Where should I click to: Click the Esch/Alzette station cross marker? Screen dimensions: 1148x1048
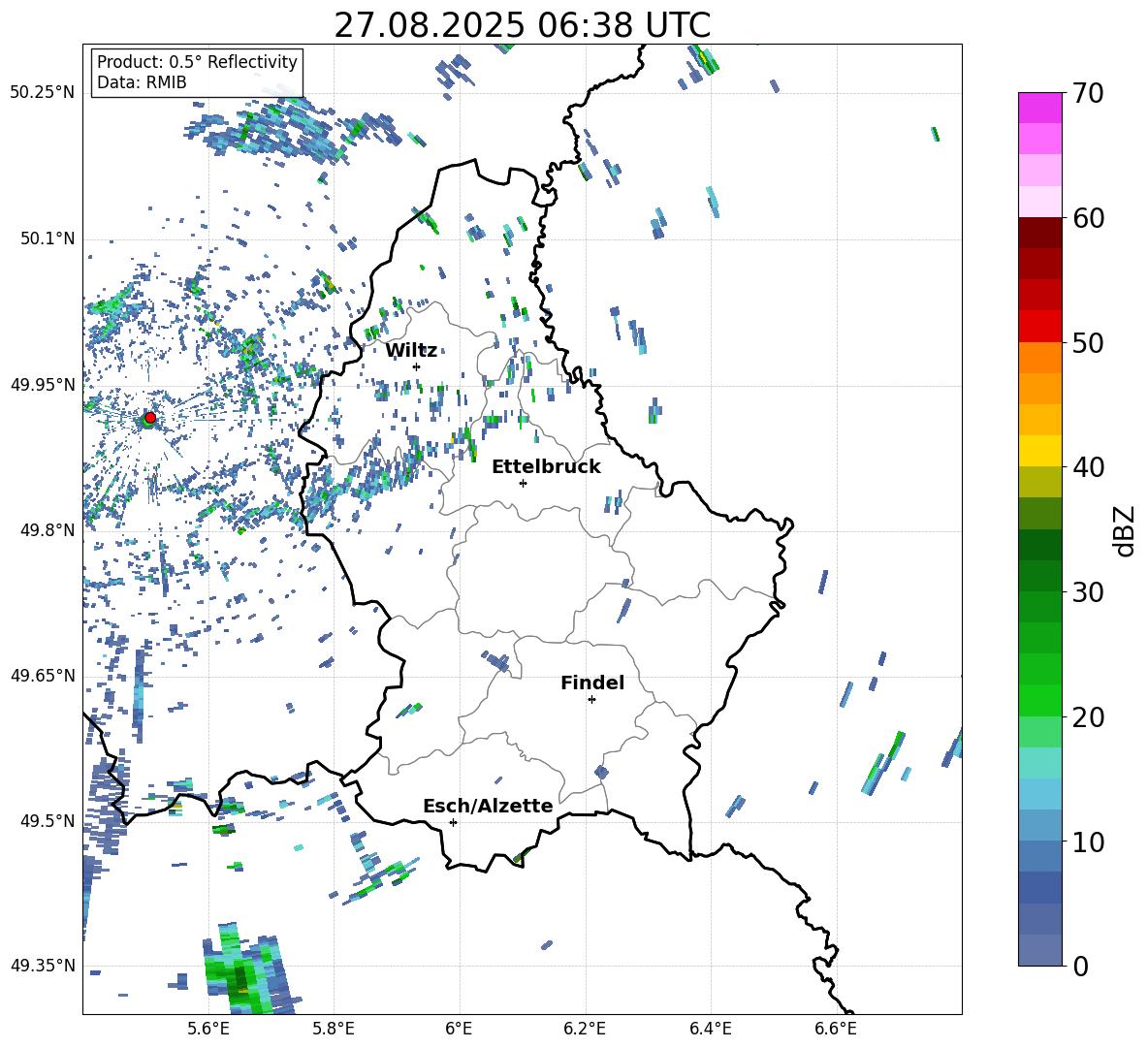point(453,822)
